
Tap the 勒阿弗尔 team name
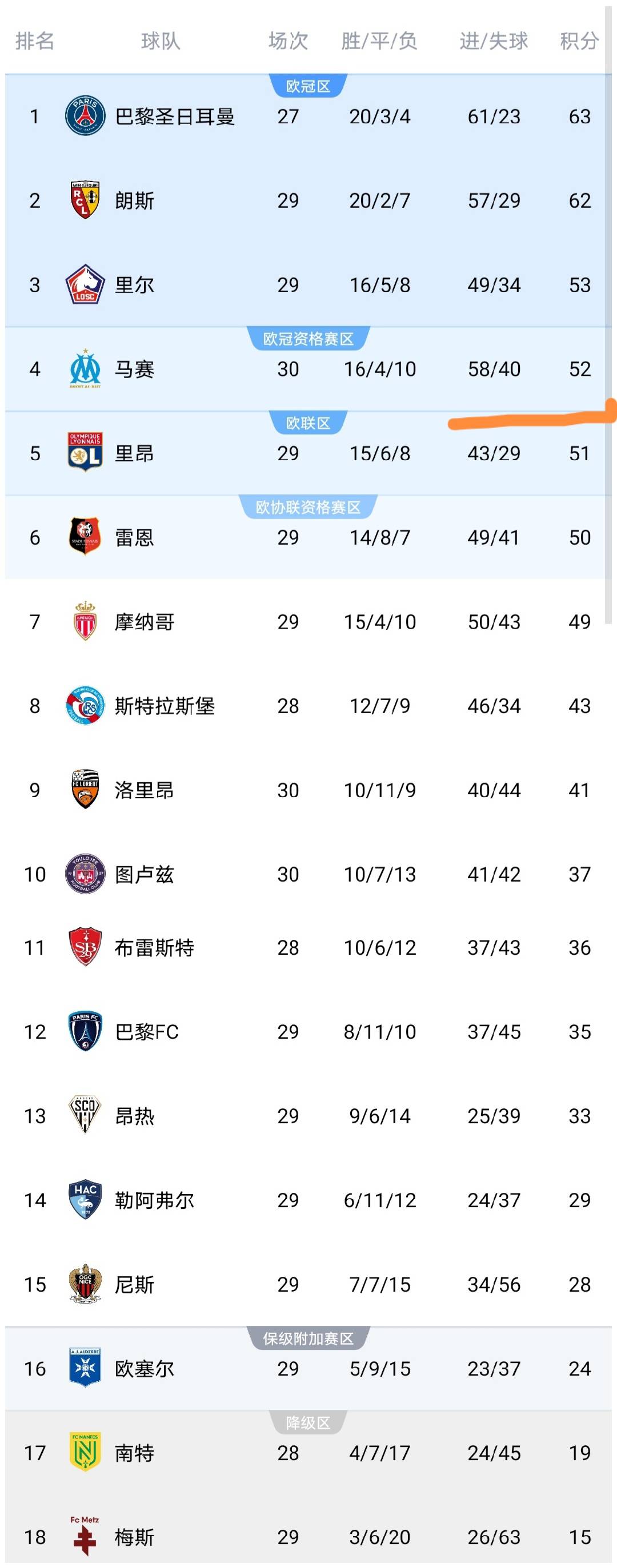point(155,1200)
